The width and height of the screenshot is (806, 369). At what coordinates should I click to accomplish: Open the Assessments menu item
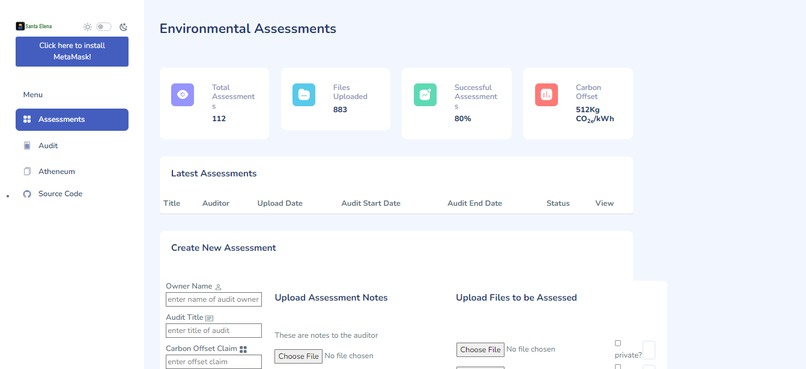click(x=72, y=119)
